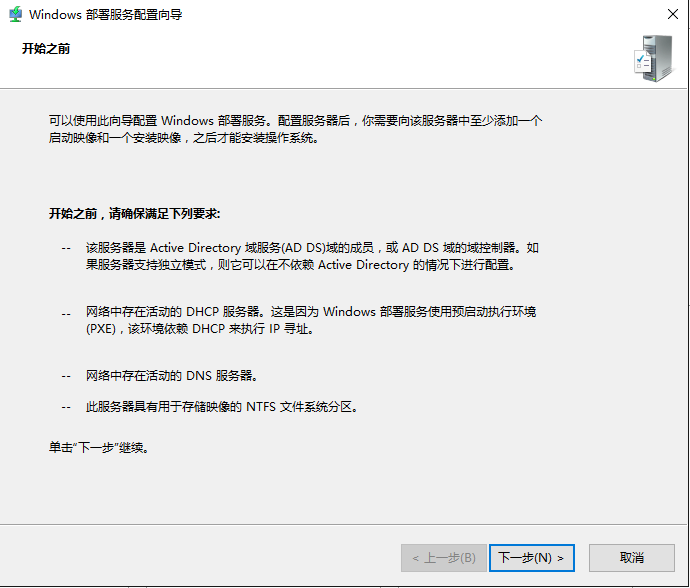690x588 pixels.
Task: Click the intro paragraph about 启动映像和安装映像
Action: tap(295, 129)
